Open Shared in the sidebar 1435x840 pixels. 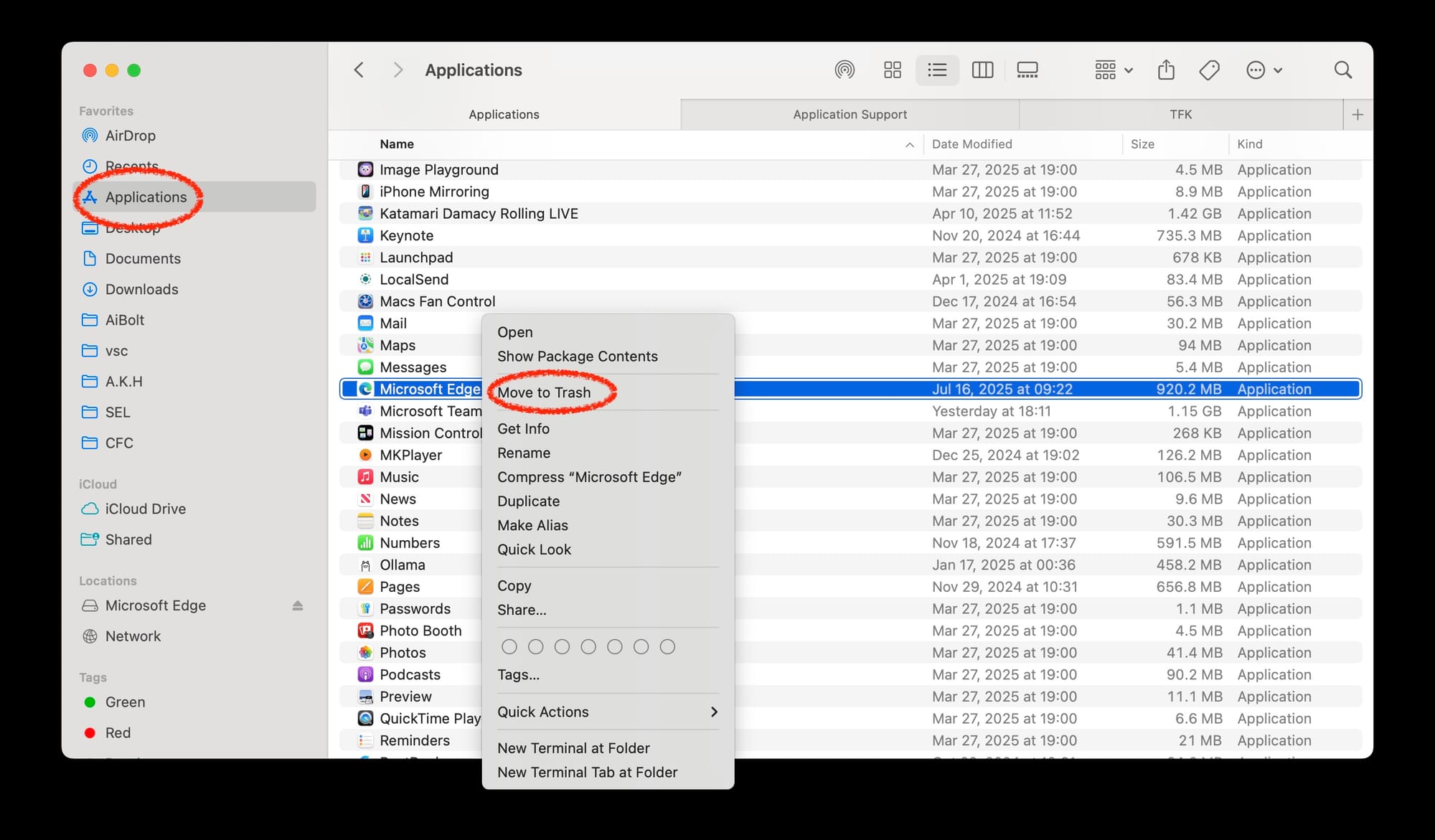128,540
